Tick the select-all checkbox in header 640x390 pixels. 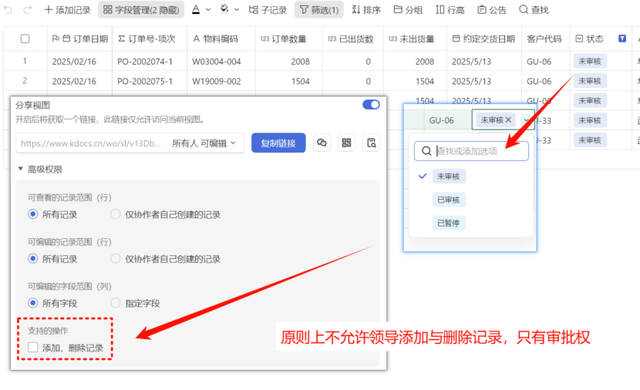[25, 39]
